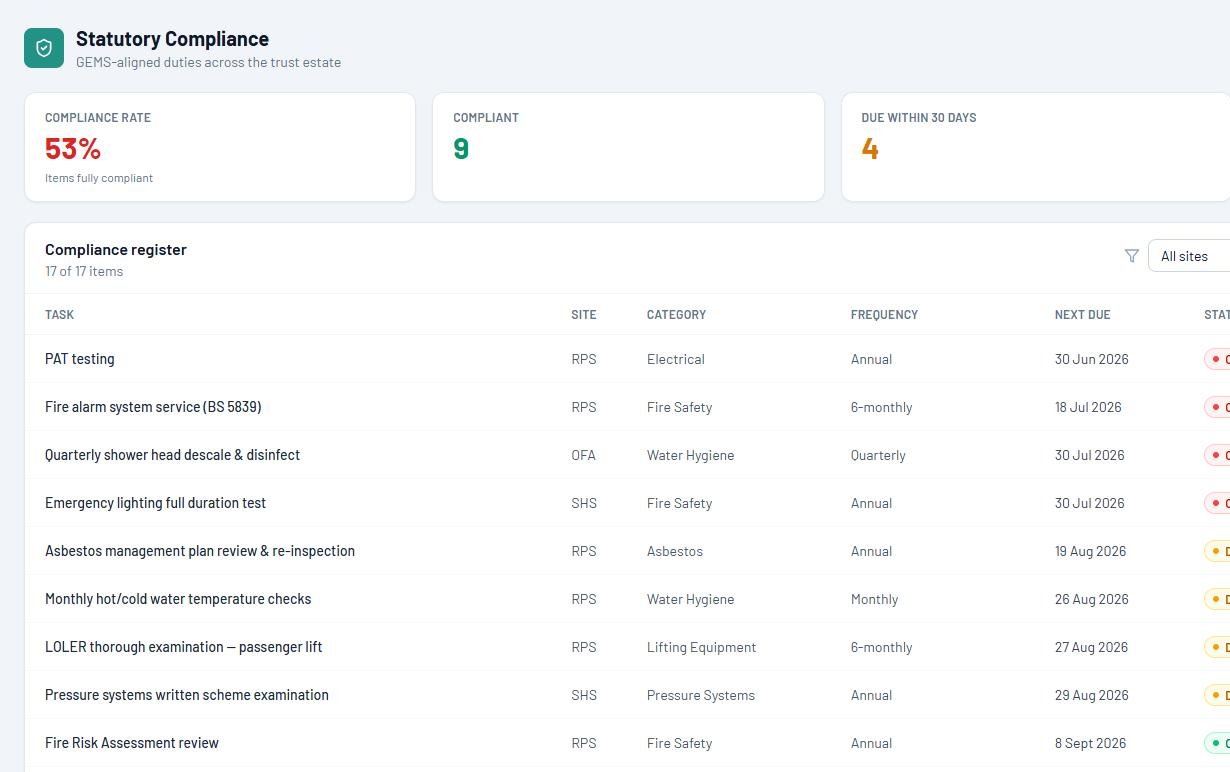The width and height of the screenshot is (1230, 772).
Task: Click the 'OFA' site cell
Action: click(x=583, y=455)
